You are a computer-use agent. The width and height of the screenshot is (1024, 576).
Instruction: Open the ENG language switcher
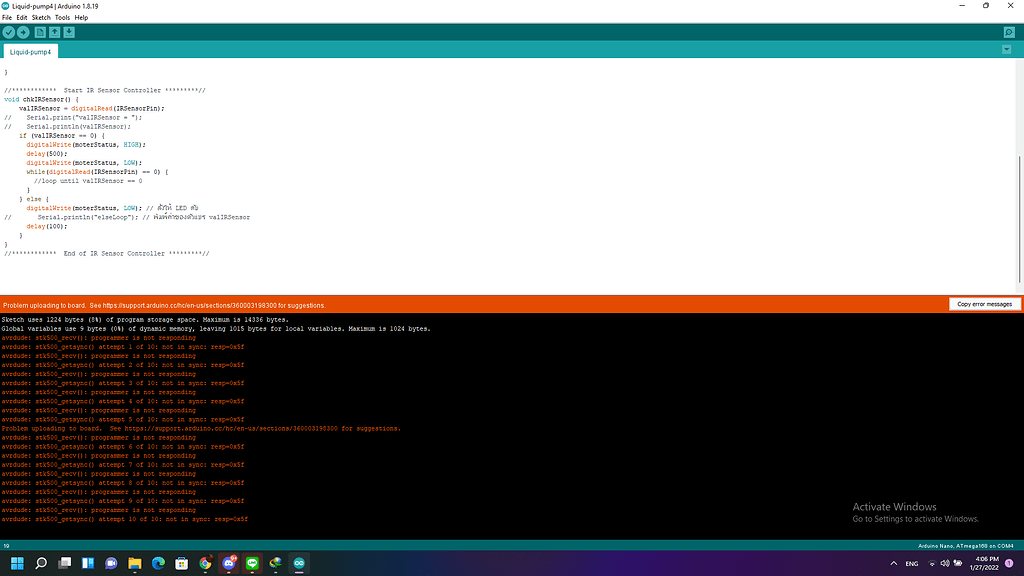tap(913, 563)
